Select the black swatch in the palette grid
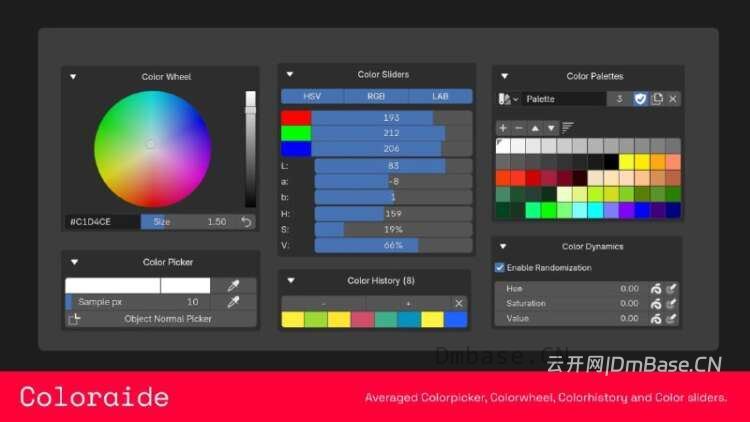 [x=611, y=162]
